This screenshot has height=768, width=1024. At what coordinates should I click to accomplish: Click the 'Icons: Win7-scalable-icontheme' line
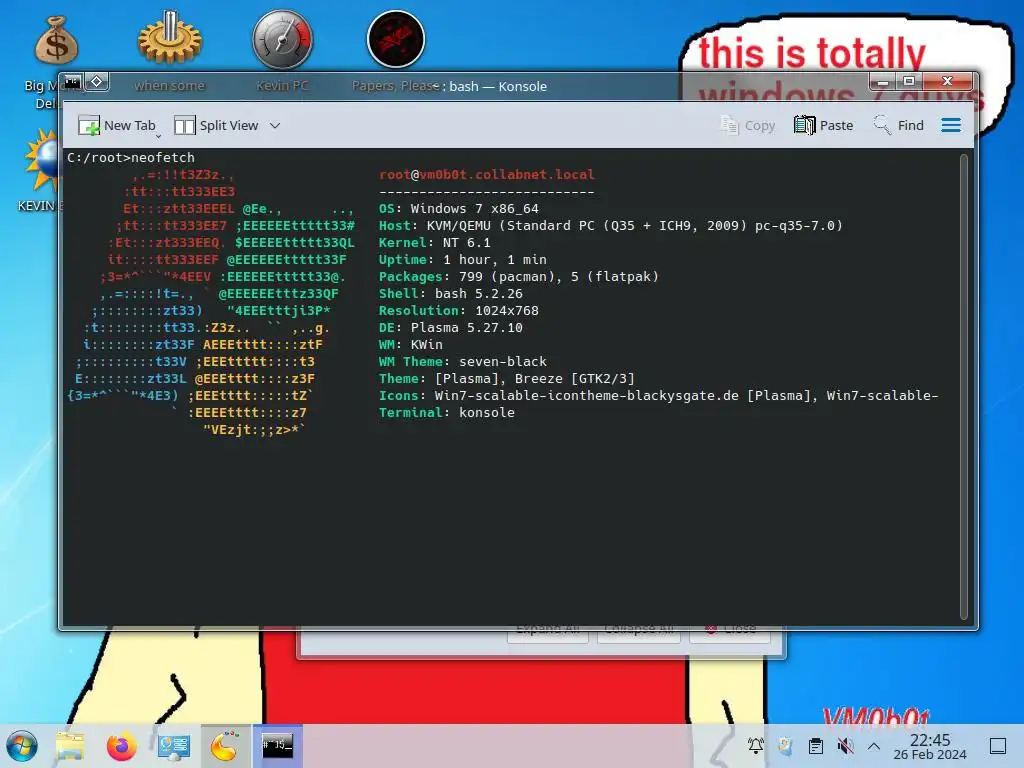(658, 395)
